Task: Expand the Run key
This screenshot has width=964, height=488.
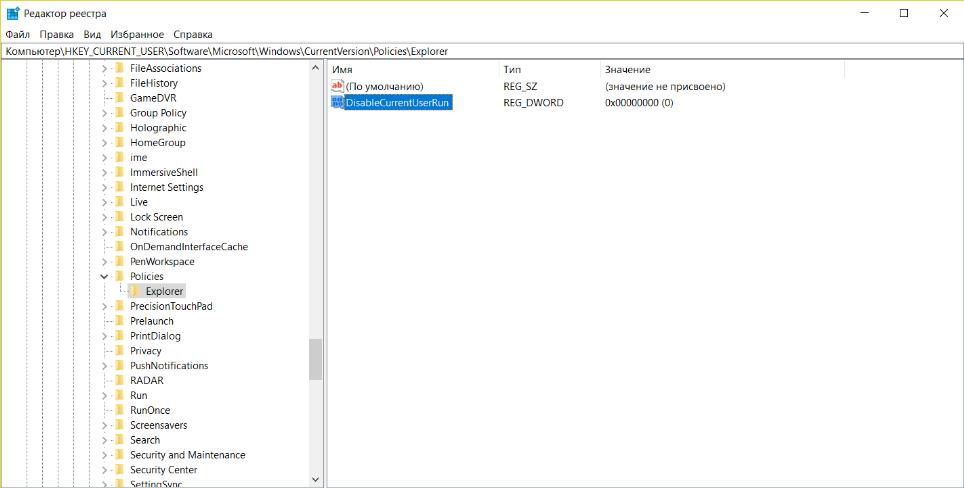Action: tap(105, 395)
